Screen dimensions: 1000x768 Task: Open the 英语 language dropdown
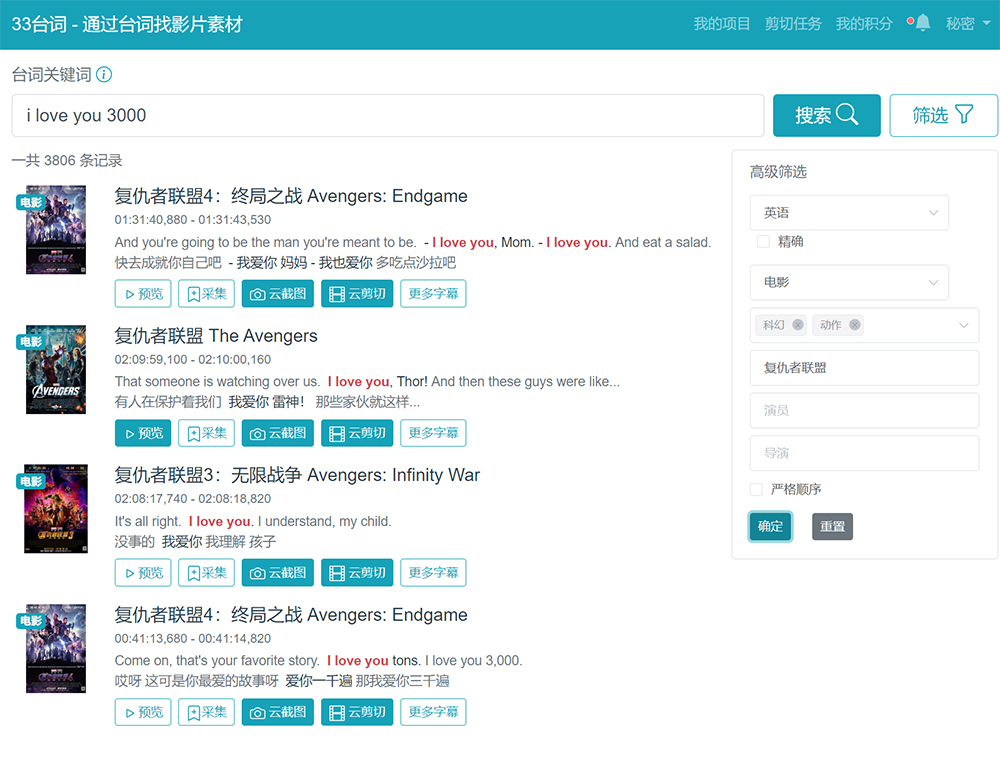849,213
